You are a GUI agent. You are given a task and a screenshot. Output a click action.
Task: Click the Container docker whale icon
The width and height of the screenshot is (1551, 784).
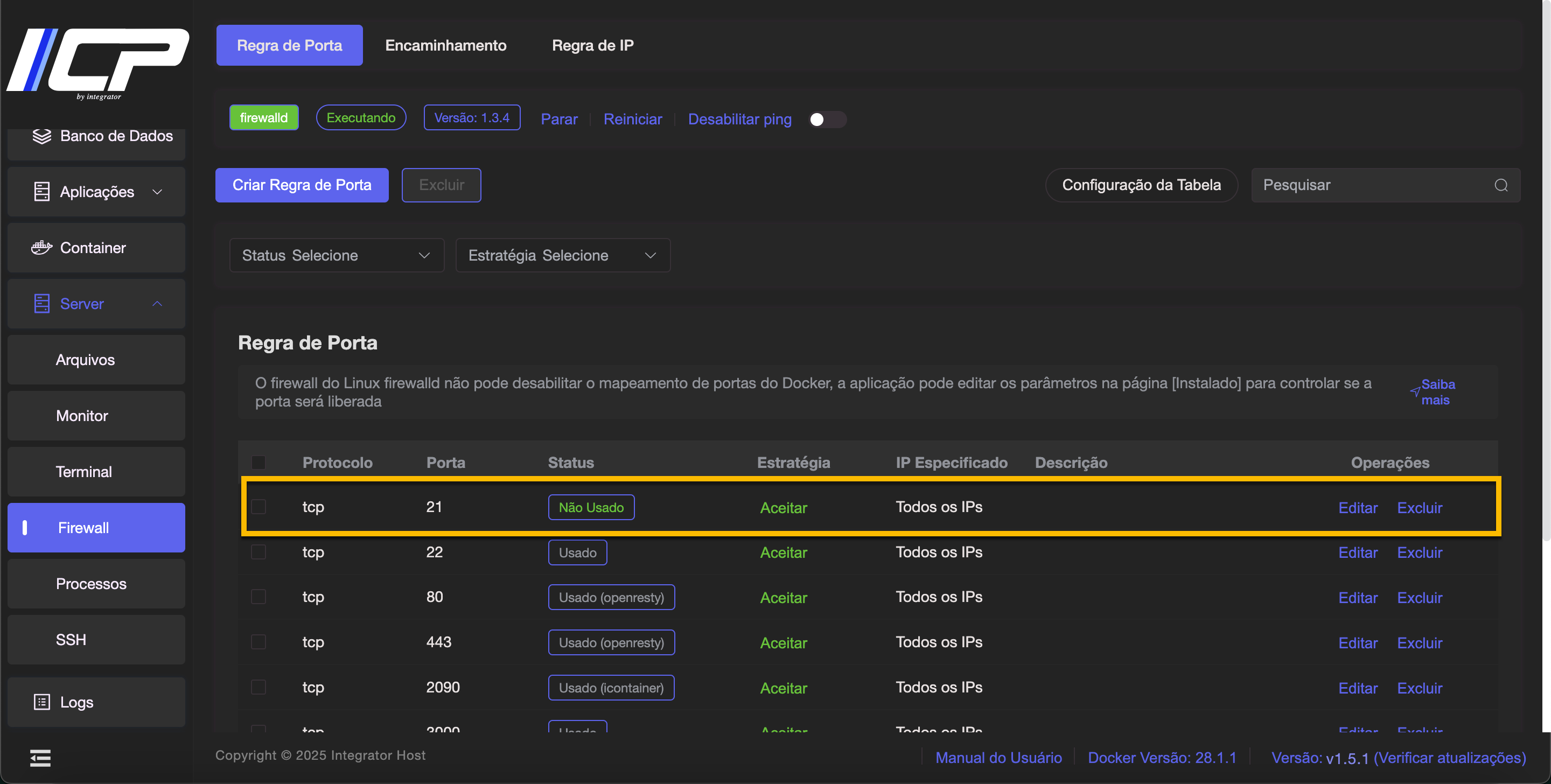41,248
